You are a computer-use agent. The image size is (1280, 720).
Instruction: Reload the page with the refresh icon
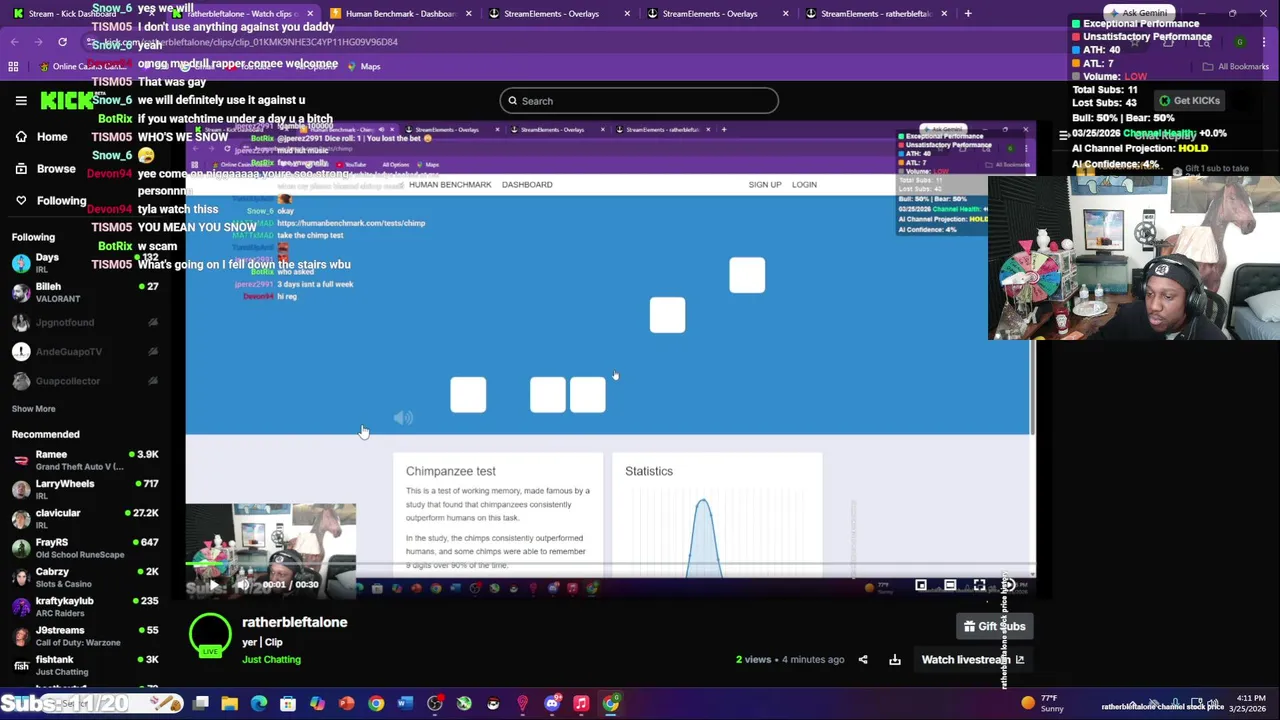coord(62,42)
